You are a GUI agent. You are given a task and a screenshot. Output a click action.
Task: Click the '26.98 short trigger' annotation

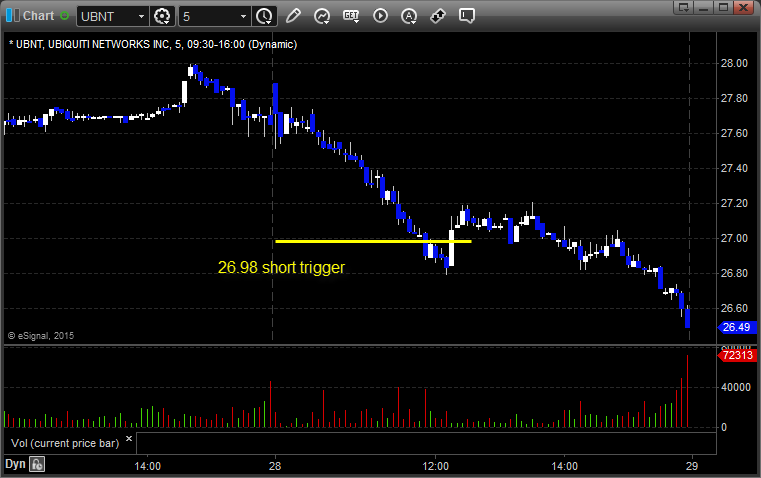(x=281, y=267)
